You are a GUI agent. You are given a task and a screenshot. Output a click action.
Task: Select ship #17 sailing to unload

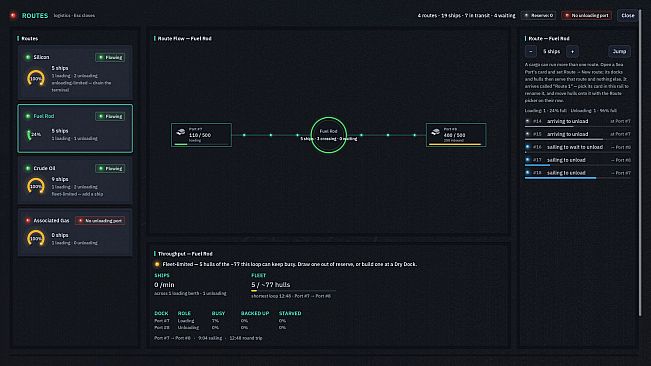[578, 160]
